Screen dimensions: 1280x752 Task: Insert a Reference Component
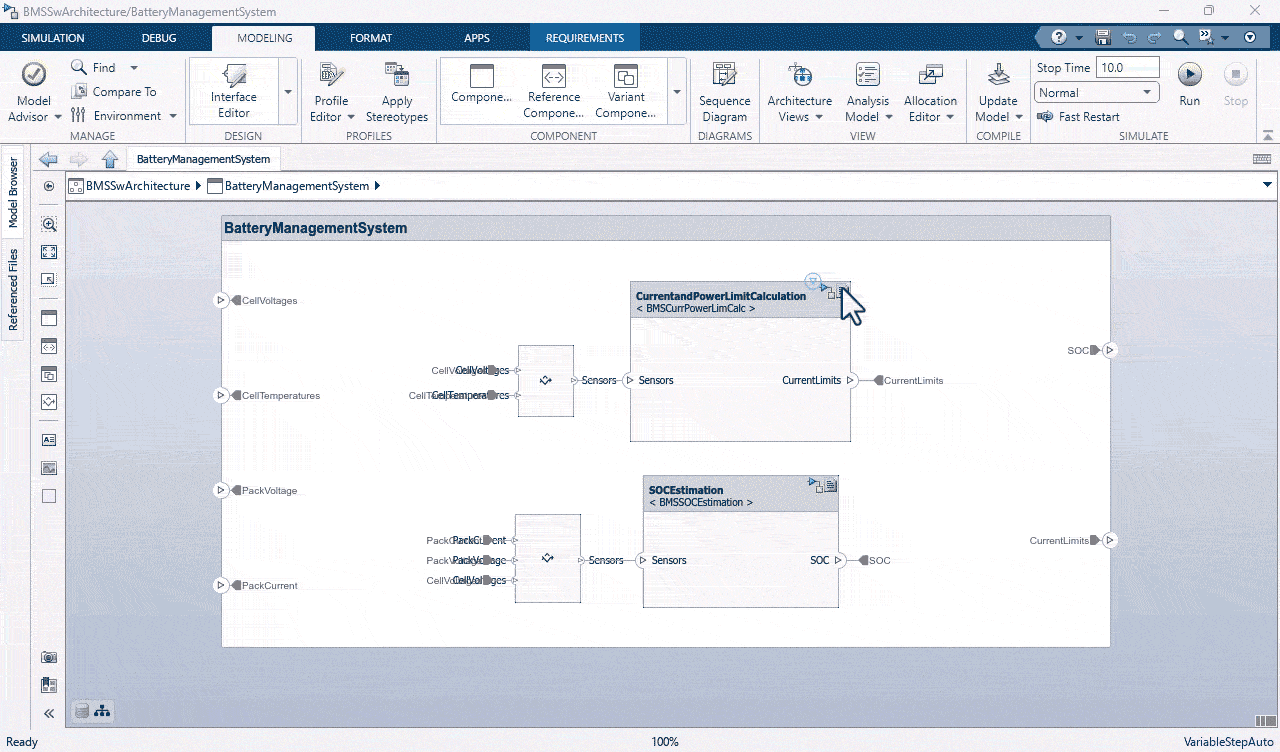click(553, 90)
